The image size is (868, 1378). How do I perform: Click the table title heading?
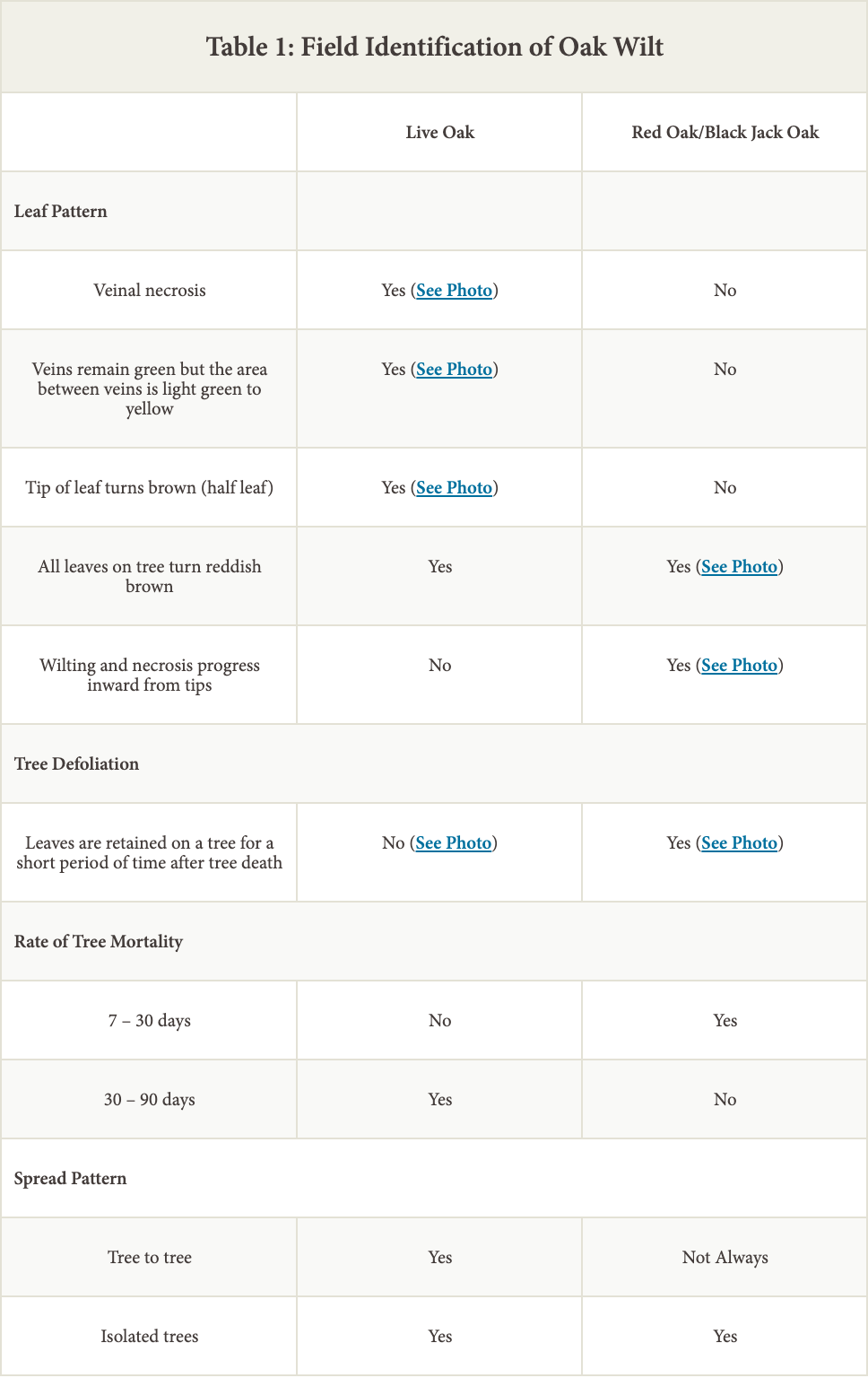[434, 47]
